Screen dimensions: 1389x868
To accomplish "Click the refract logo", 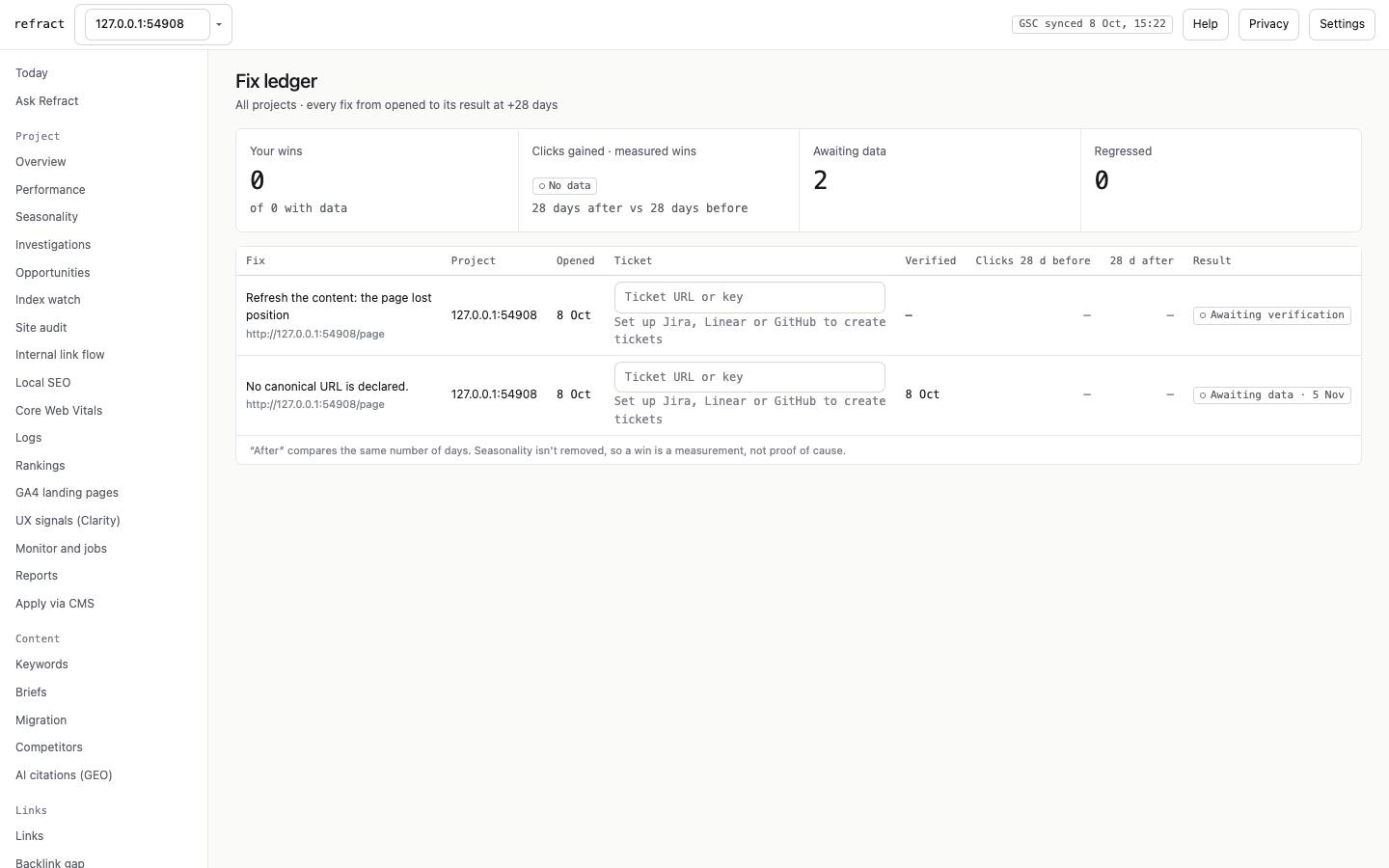I will click(x=40, y=24).
